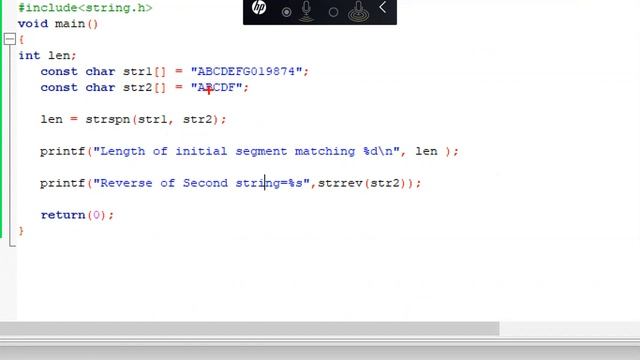Click the webcam joystick icon in recorder bar
Screen dimensions: 640x360
358,11
